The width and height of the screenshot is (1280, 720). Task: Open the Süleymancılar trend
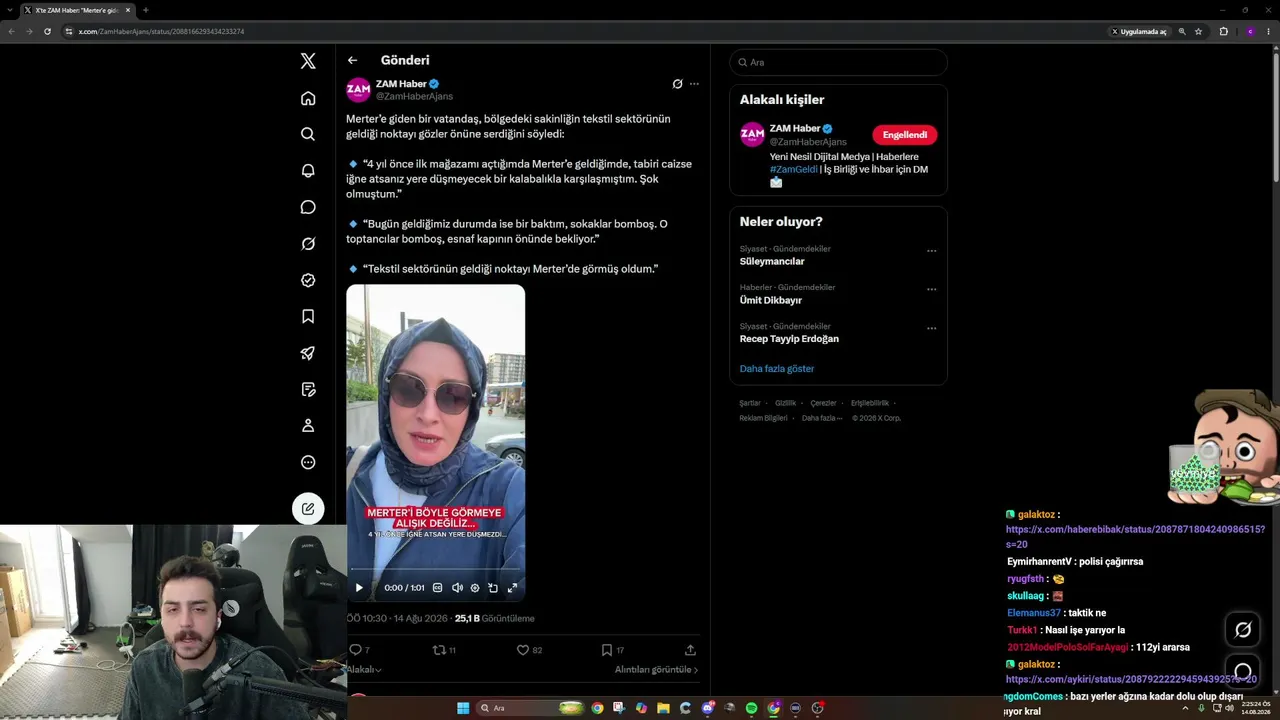click(772, 261)
